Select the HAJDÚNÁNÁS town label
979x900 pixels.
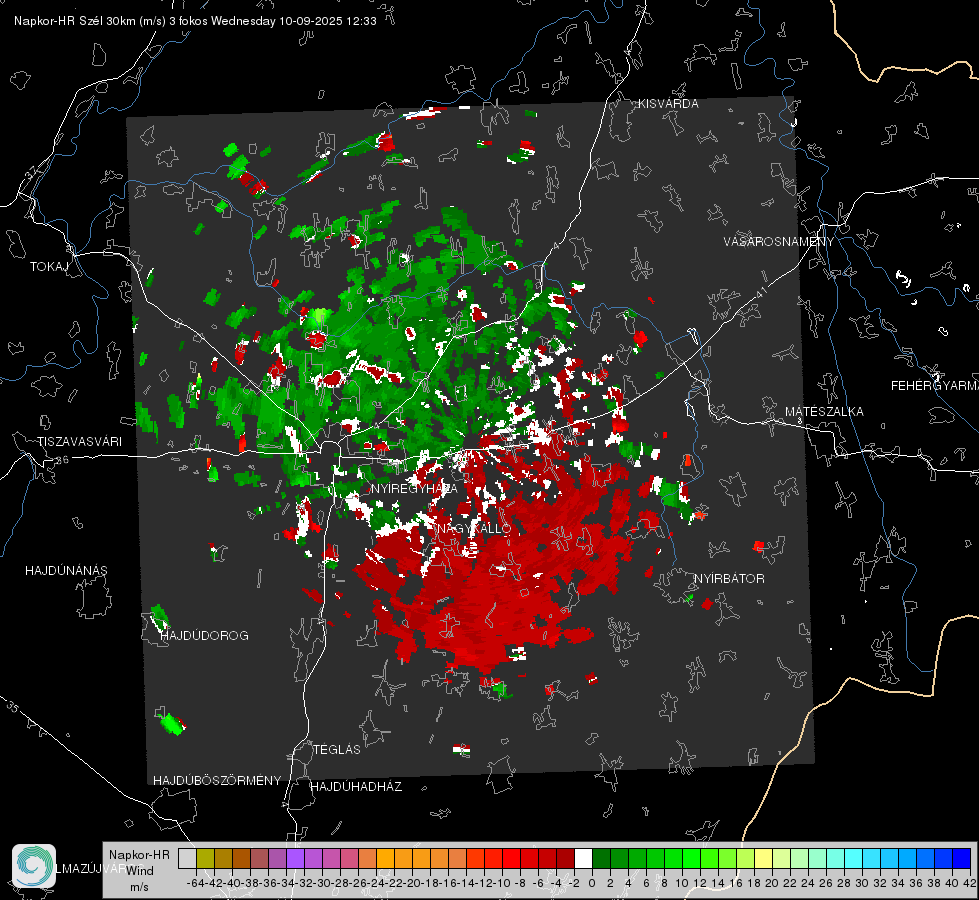click(66, 571)
